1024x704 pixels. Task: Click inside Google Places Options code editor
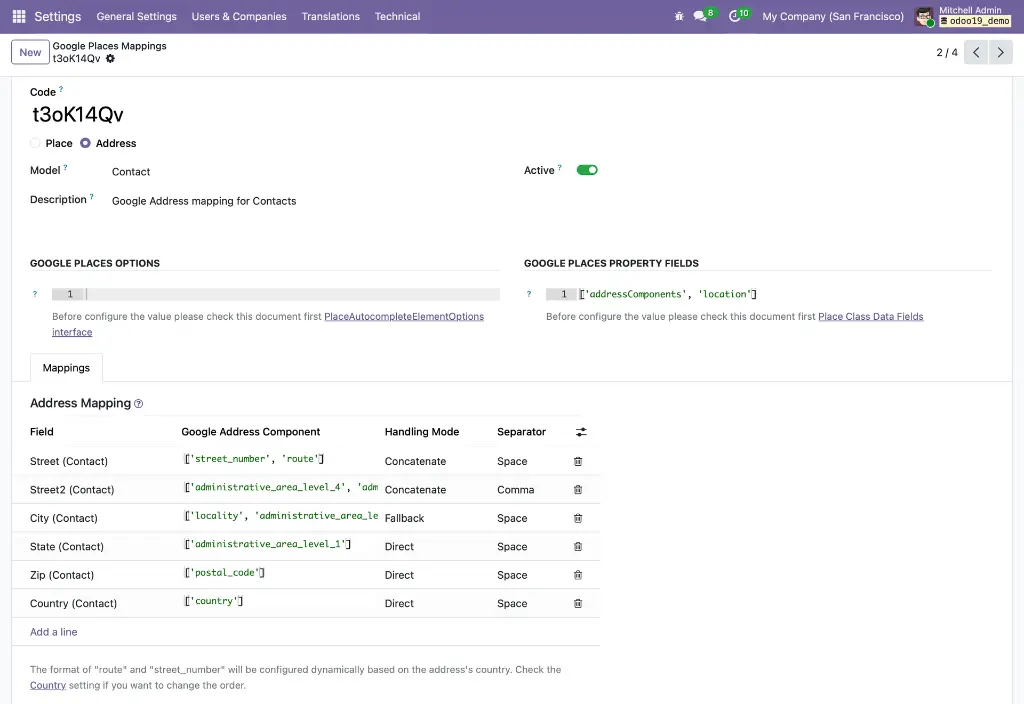(x=292, y=295)
